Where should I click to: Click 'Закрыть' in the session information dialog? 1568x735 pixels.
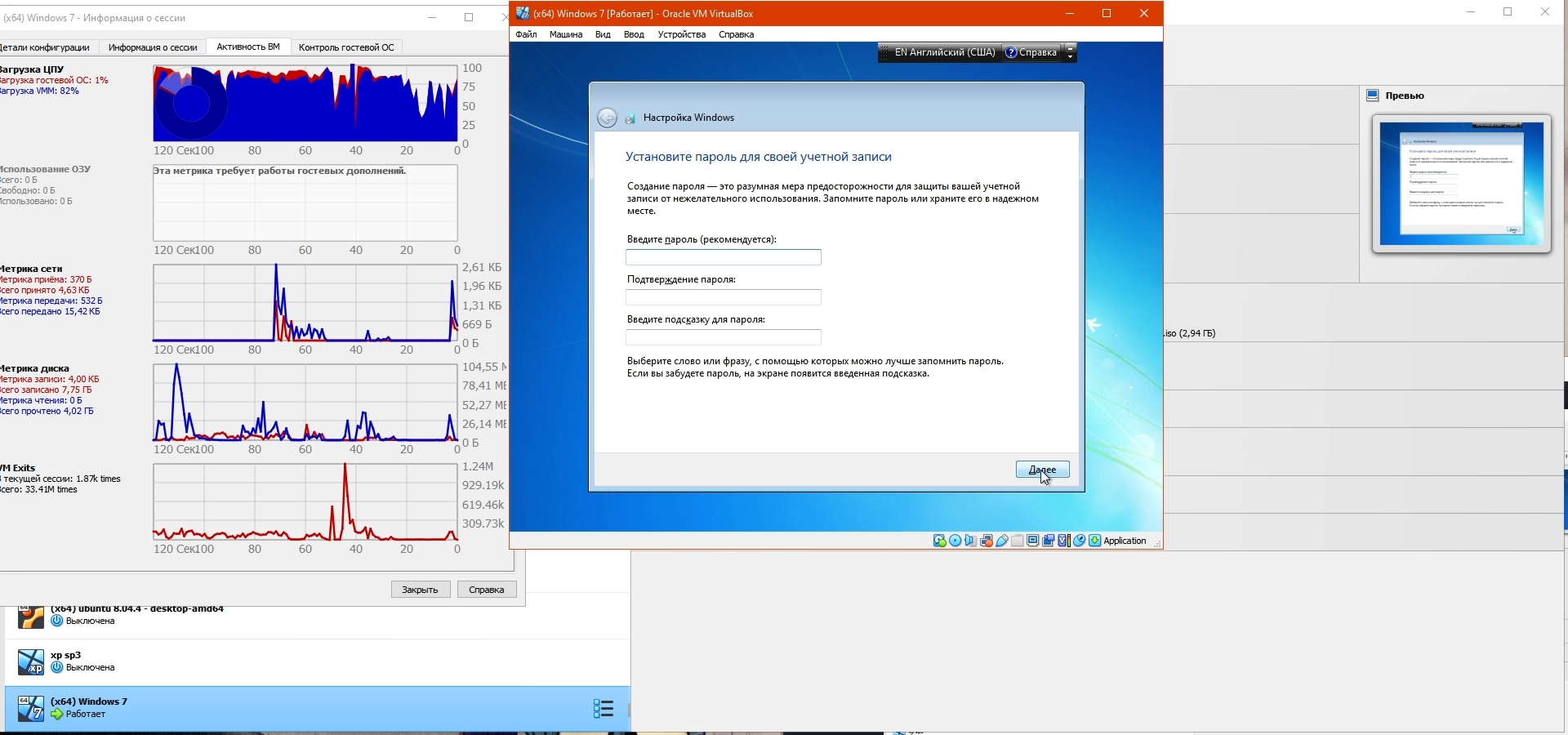[421, 590]
